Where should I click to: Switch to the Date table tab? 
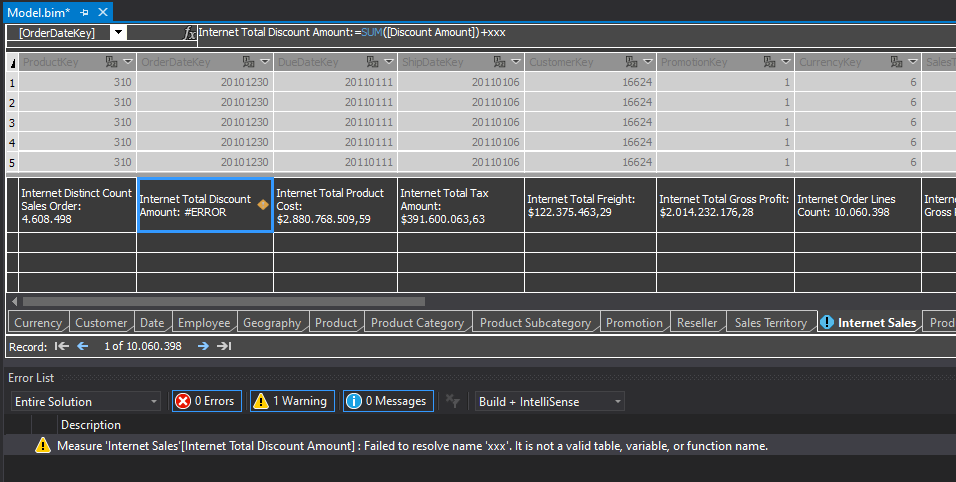tap(152, 323)
